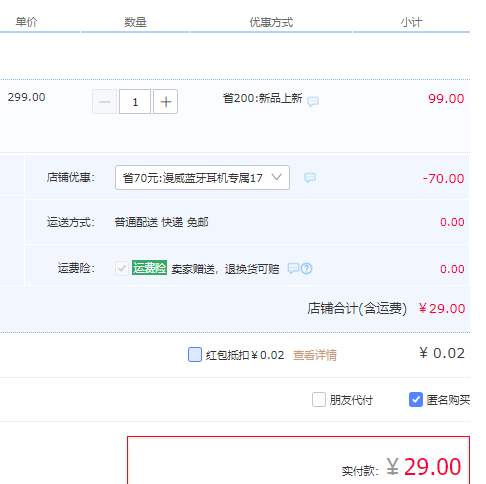Click the comment icon beside 省200:新品上新
This screenshot has width=486, height=484.
313,101
